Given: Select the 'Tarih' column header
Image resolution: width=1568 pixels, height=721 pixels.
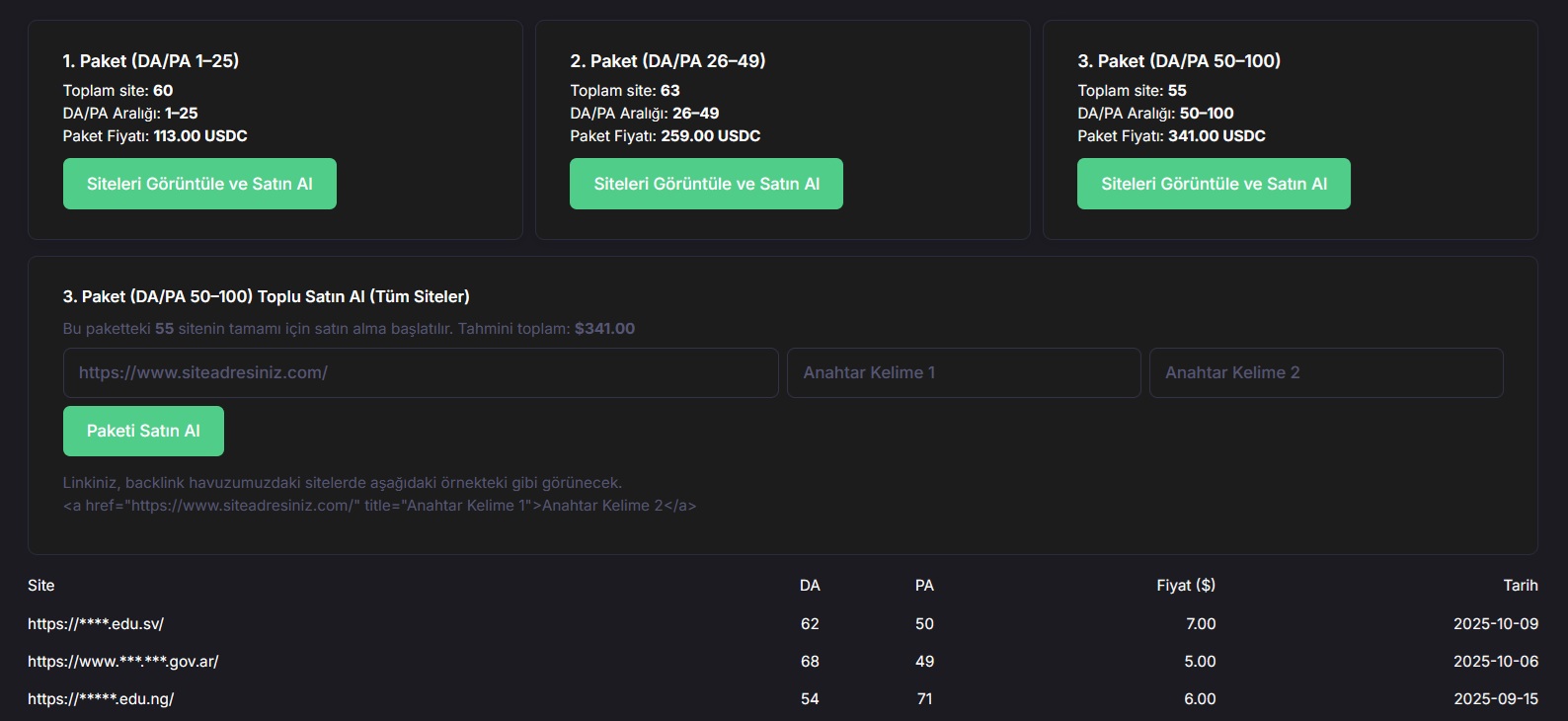Looking at the screenshot, I should 1520,586.
